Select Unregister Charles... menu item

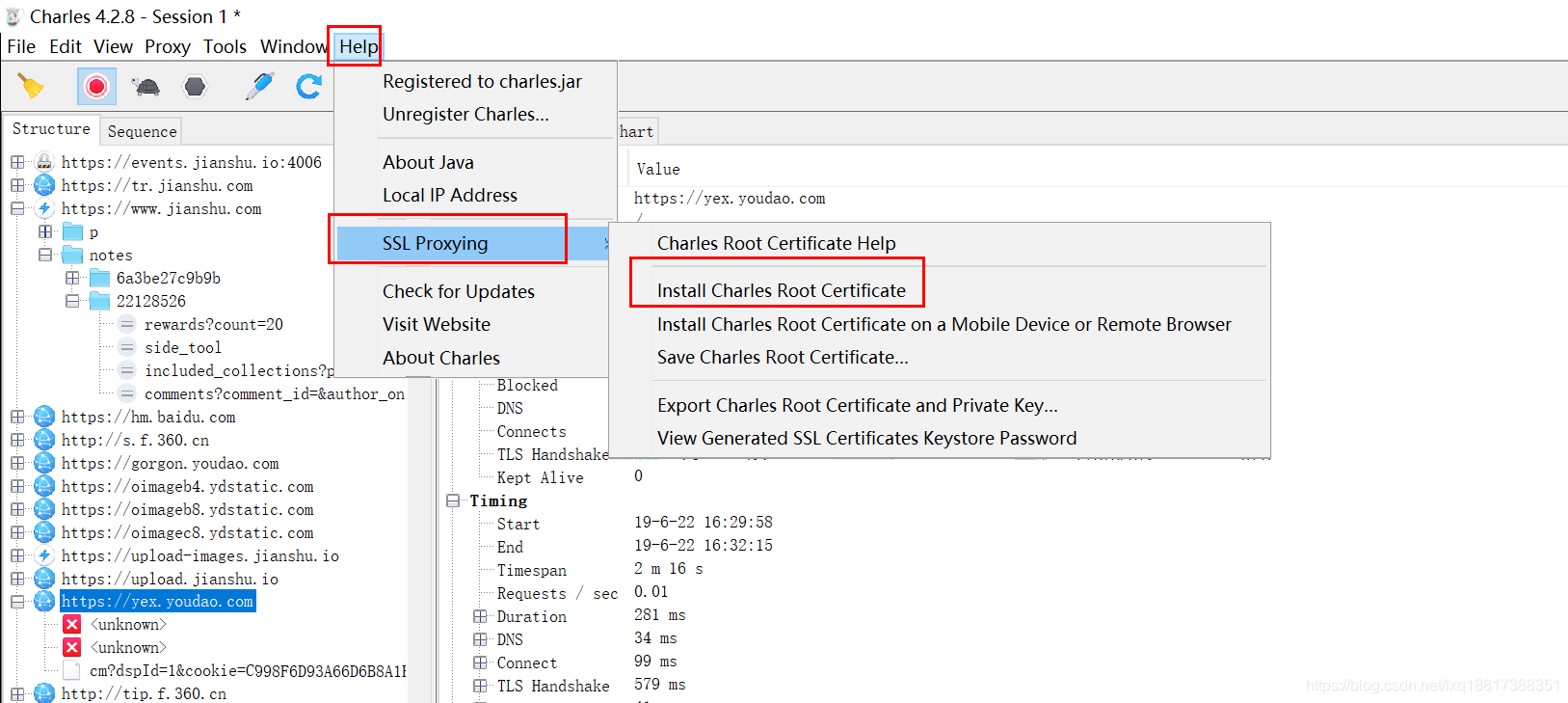tap(465, 114)
